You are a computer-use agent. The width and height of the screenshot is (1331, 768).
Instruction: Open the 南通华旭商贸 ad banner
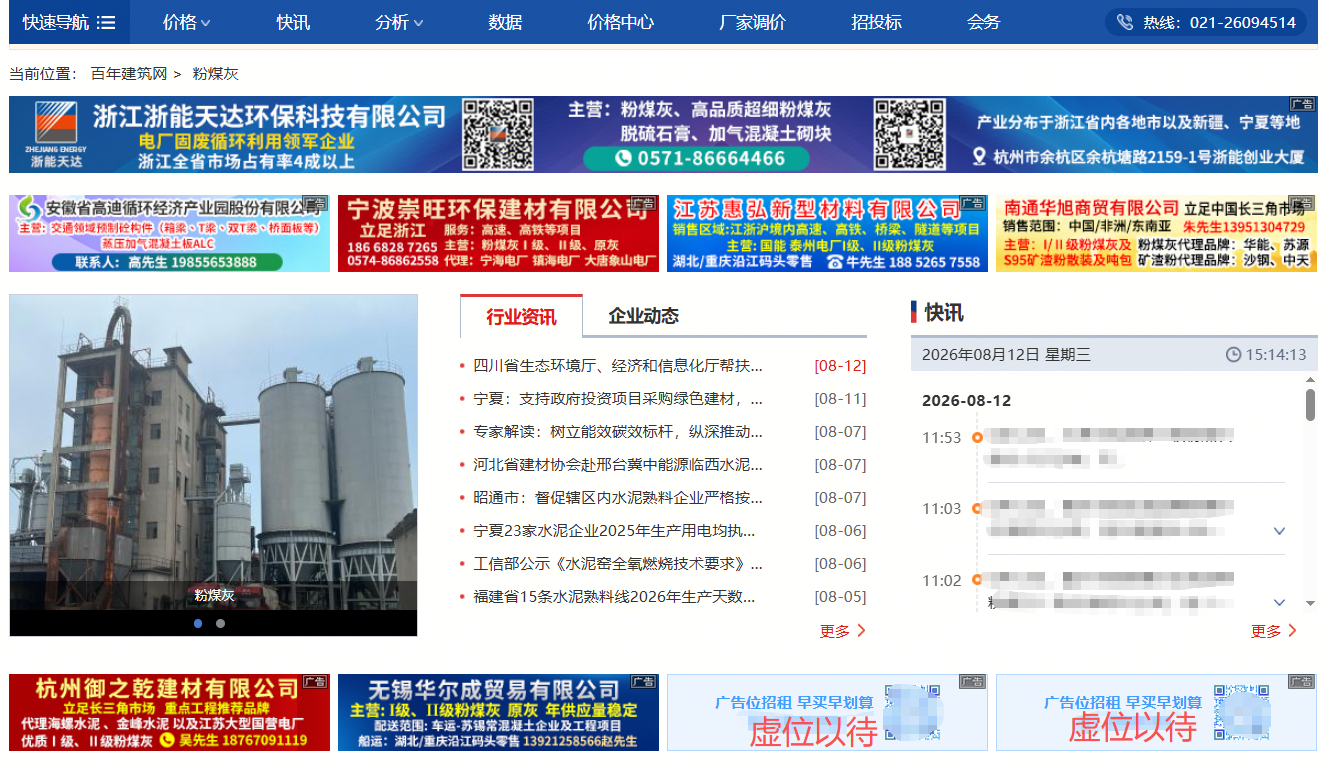[x=1156, y=234]
